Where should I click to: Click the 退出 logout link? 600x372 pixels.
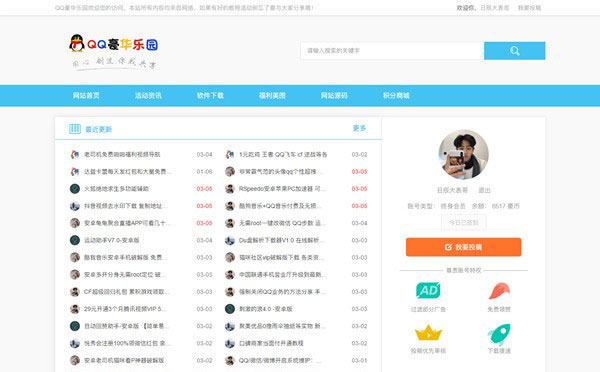pos(484,190)
